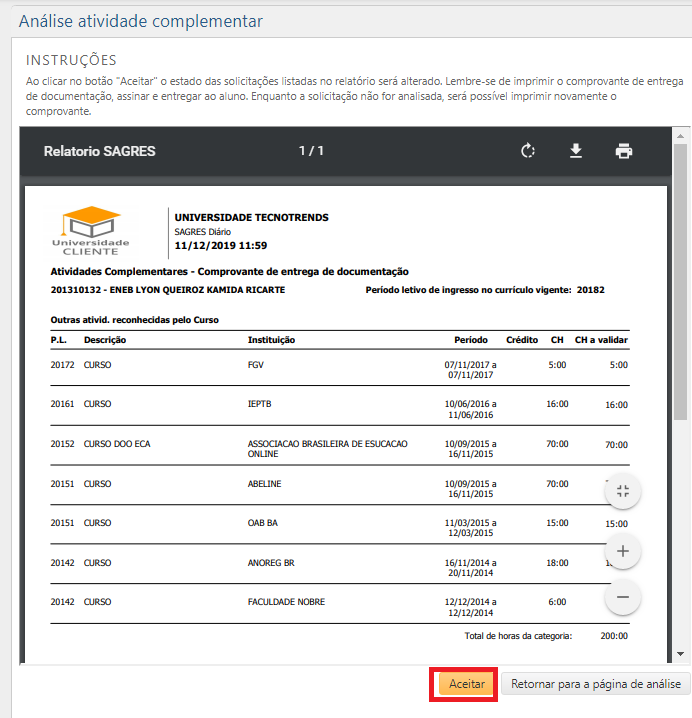
Task: Click the Descrição column header
Action: (x=105, y=340)
